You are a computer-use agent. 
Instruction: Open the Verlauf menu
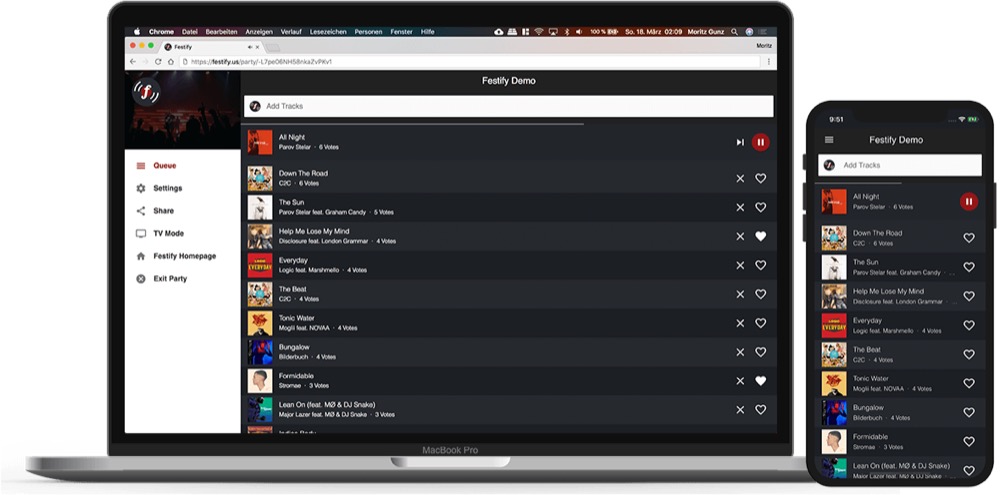(291, 32)
